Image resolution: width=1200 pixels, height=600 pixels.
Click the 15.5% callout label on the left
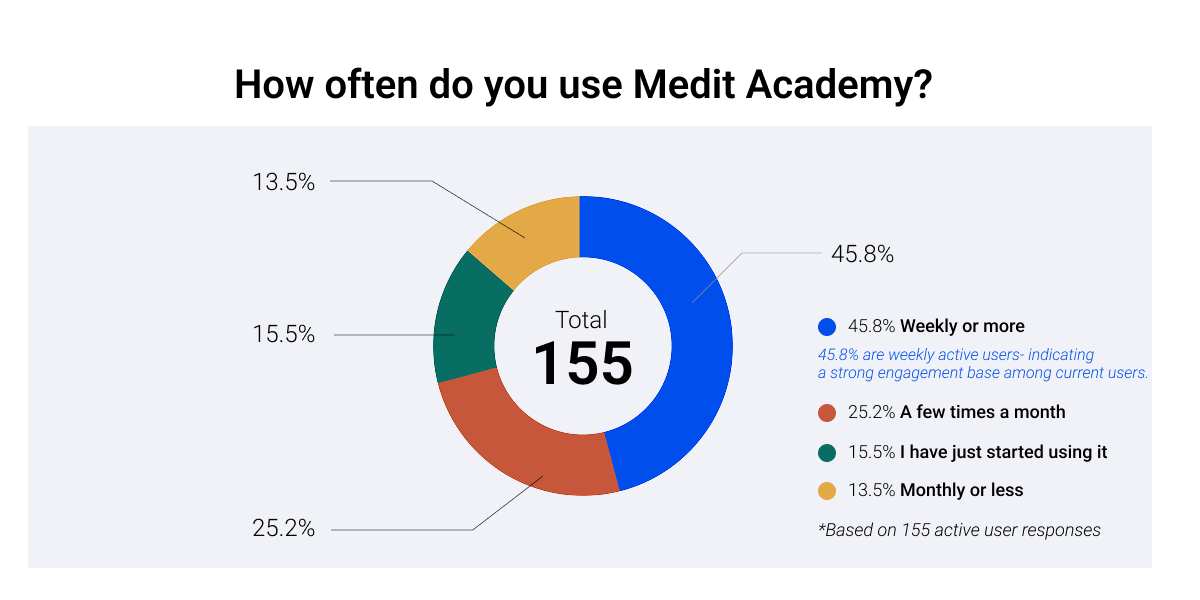tap(284, 335)
